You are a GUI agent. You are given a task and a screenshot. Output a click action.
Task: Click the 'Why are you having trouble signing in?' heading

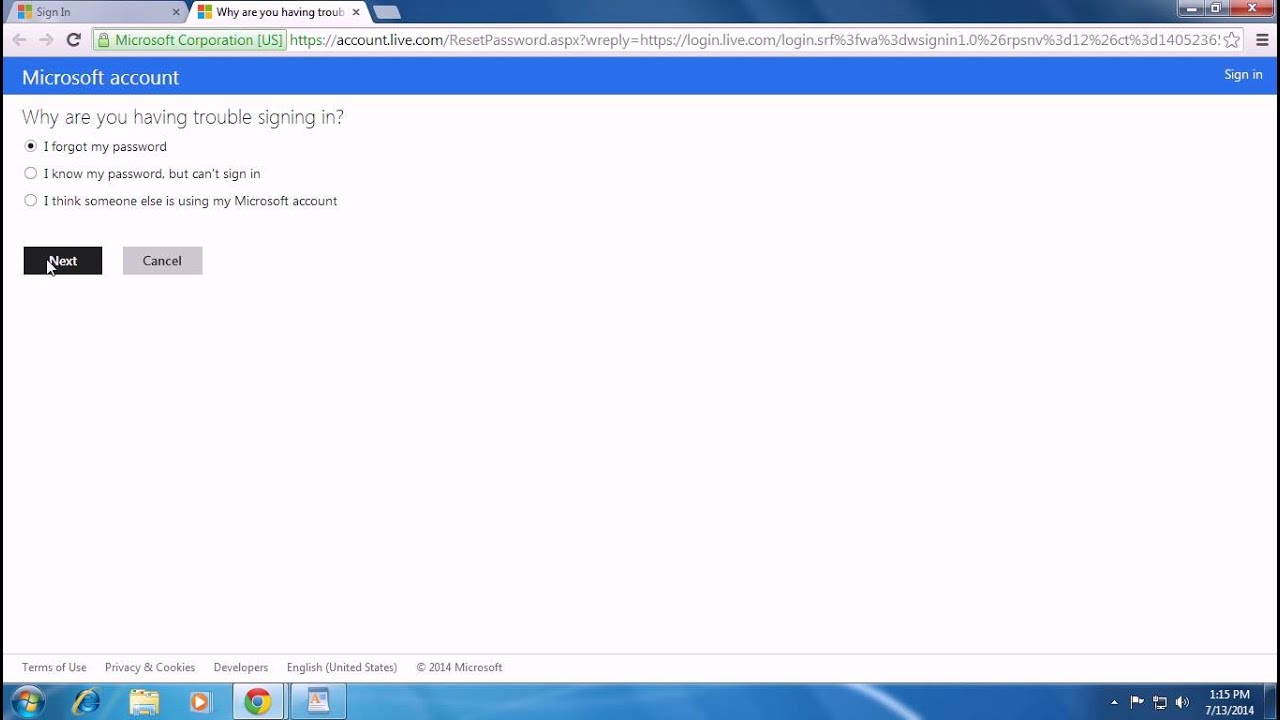pos(183,117)
